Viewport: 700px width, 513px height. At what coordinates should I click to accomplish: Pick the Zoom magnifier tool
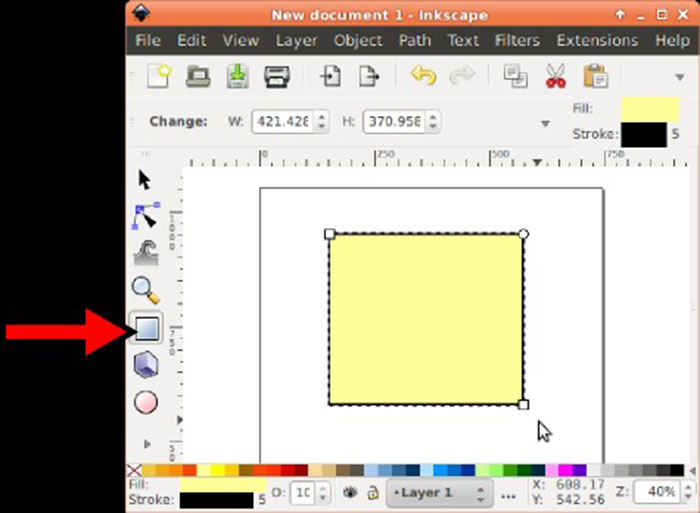(146, 291)
